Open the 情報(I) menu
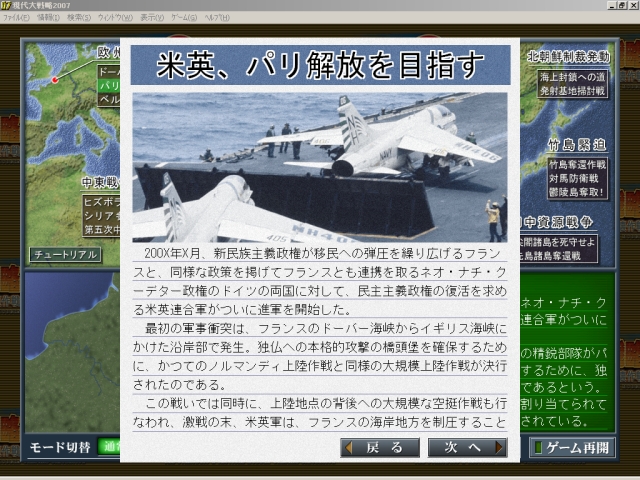This screenshot has width=640, height=480. 48,18
